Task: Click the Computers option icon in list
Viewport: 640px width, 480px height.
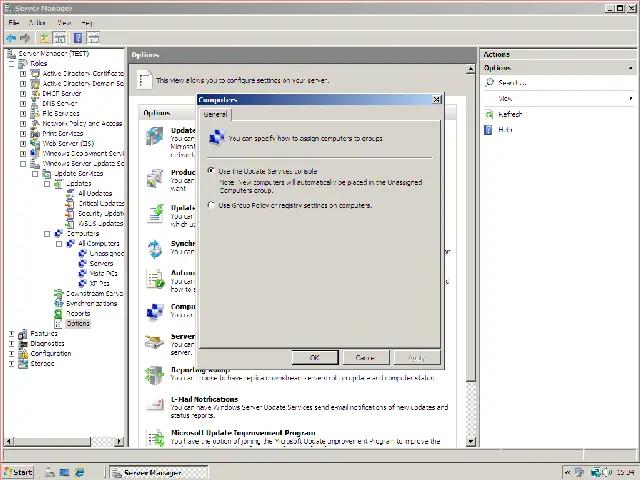Action: (x=155, y=312)
